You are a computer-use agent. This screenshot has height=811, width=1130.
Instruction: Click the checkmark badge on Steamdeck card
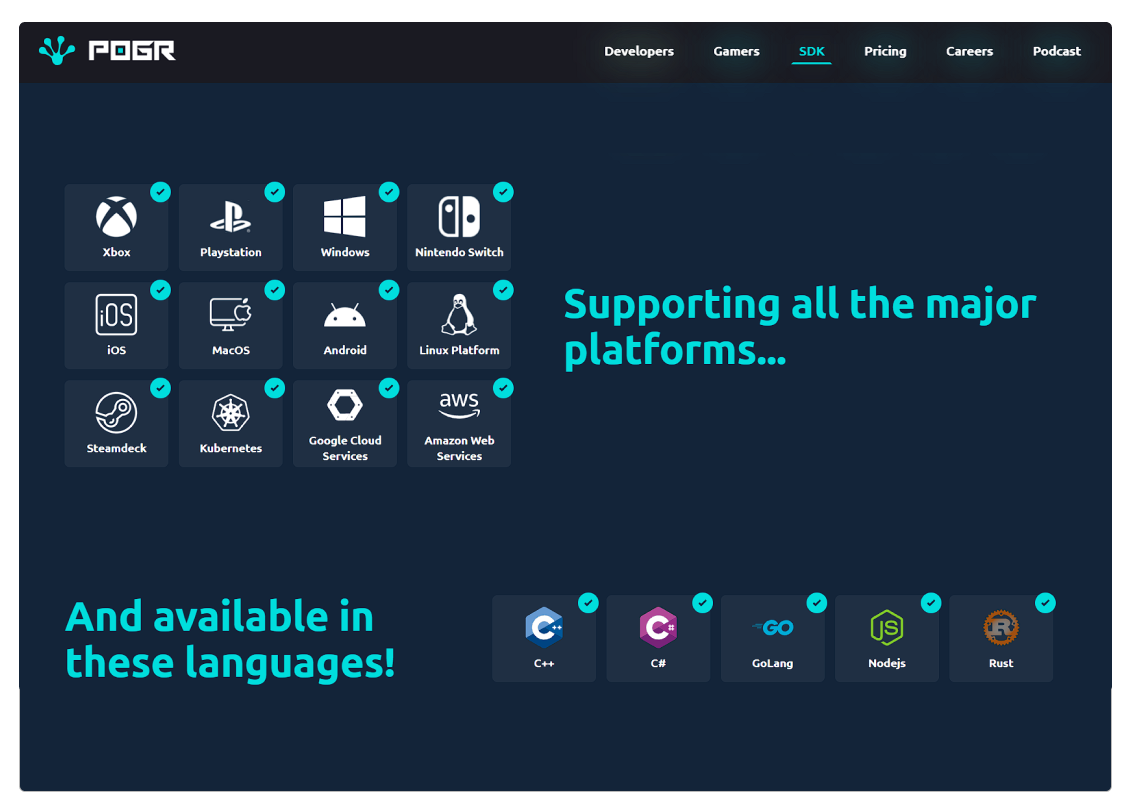pyautogui.click(x=161, y=388)
